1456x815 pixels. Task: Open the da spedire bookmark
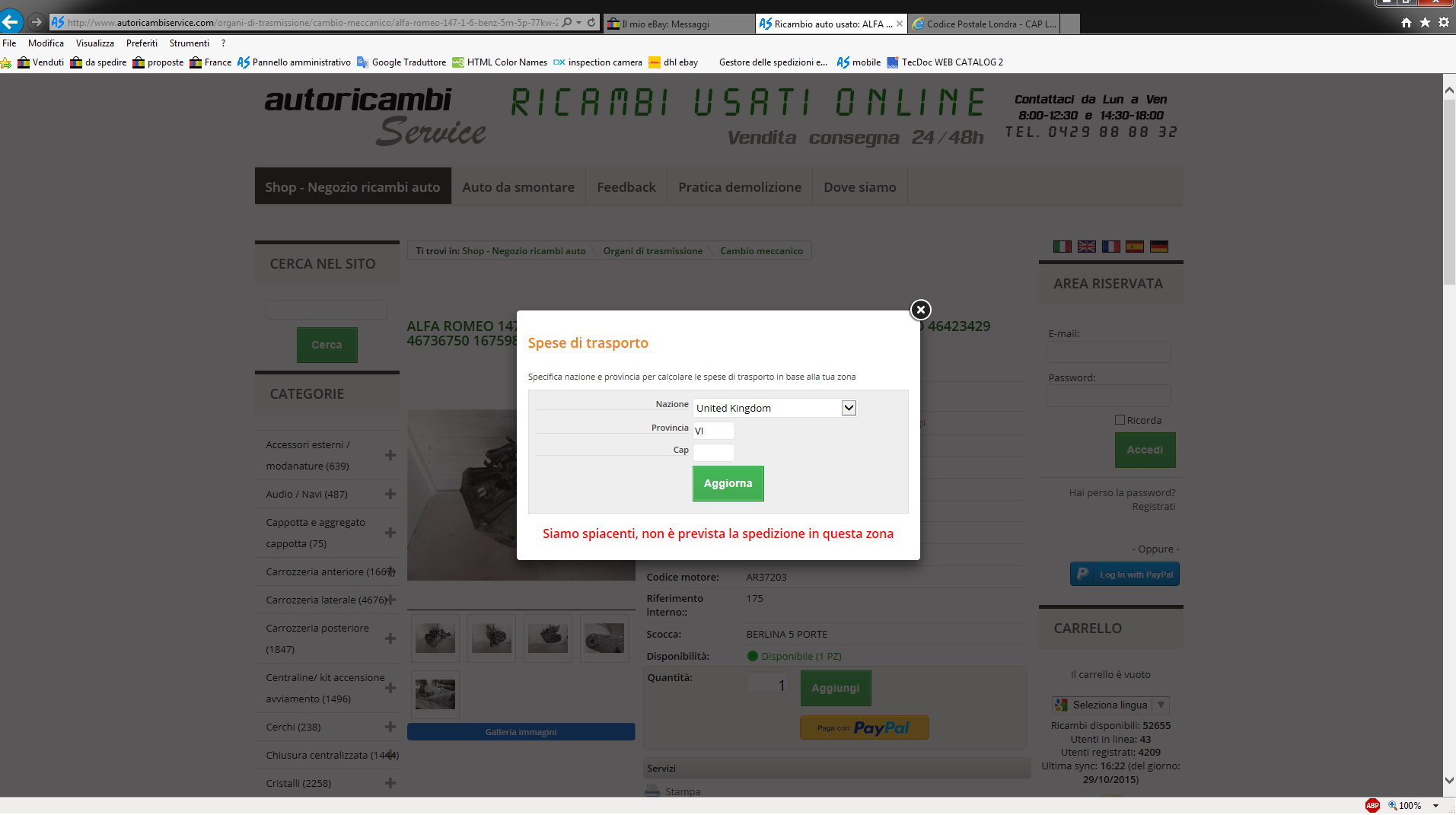pos(98,62)
